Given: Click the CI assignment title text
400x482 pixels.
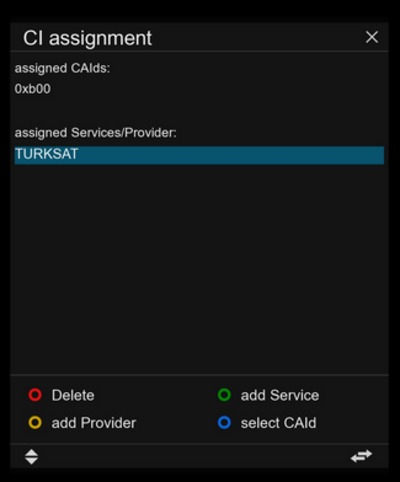Looking at the screenshot, I should click(x=87, y=38).
